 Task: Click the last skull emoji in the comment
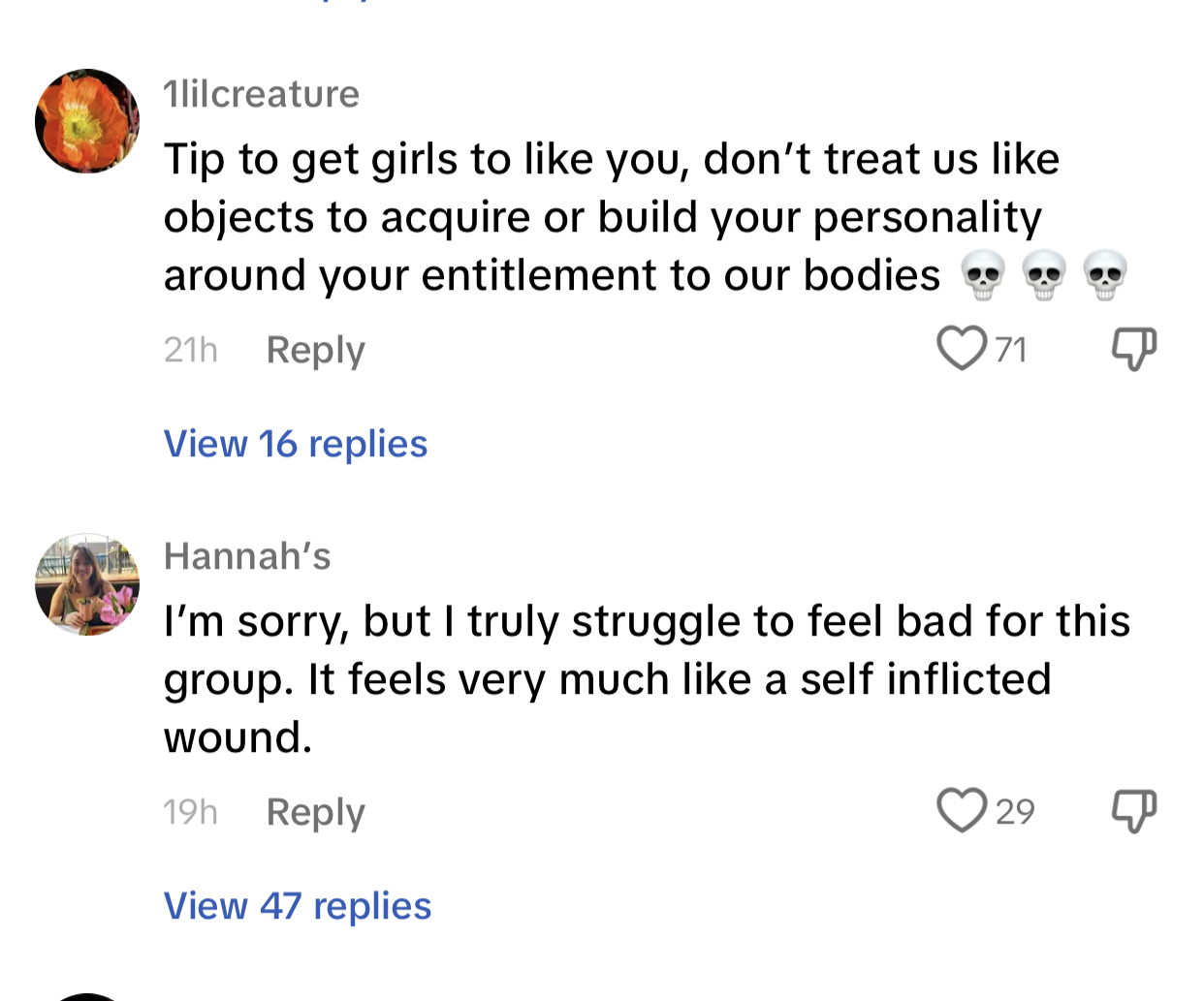coord(1104,275)
